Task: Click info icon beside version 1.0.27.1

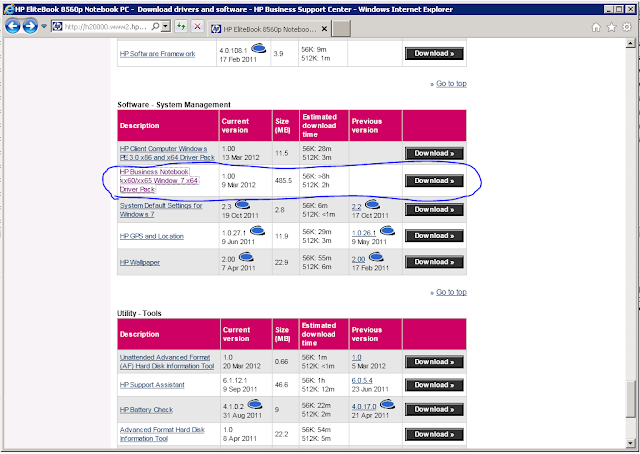Action: pyautogui.click(x=257, y=231)
